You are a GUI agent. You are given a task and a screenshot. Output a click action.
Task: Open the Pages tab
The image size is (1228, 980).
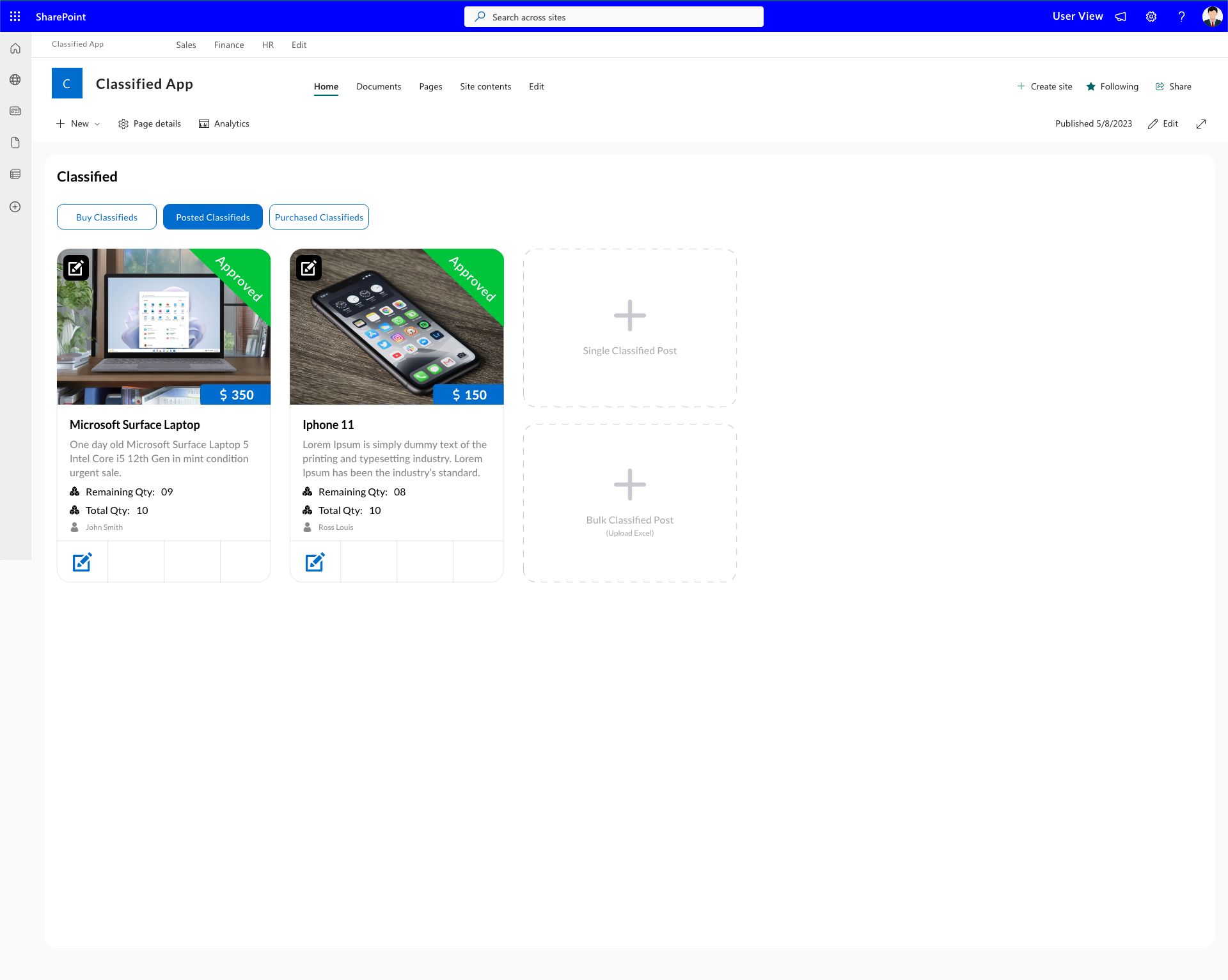point(430,87)
